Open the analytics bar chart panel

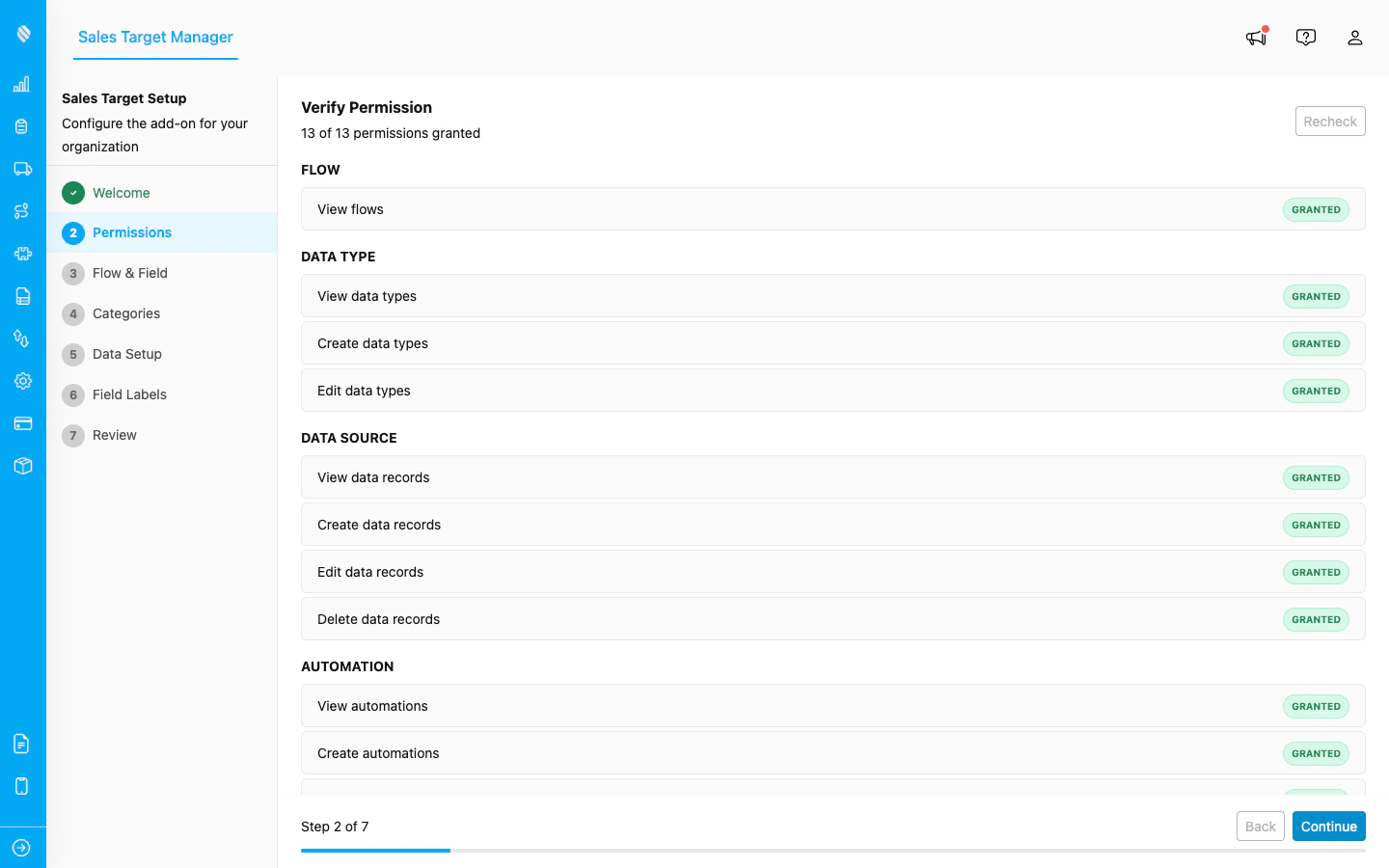point(22,84)
